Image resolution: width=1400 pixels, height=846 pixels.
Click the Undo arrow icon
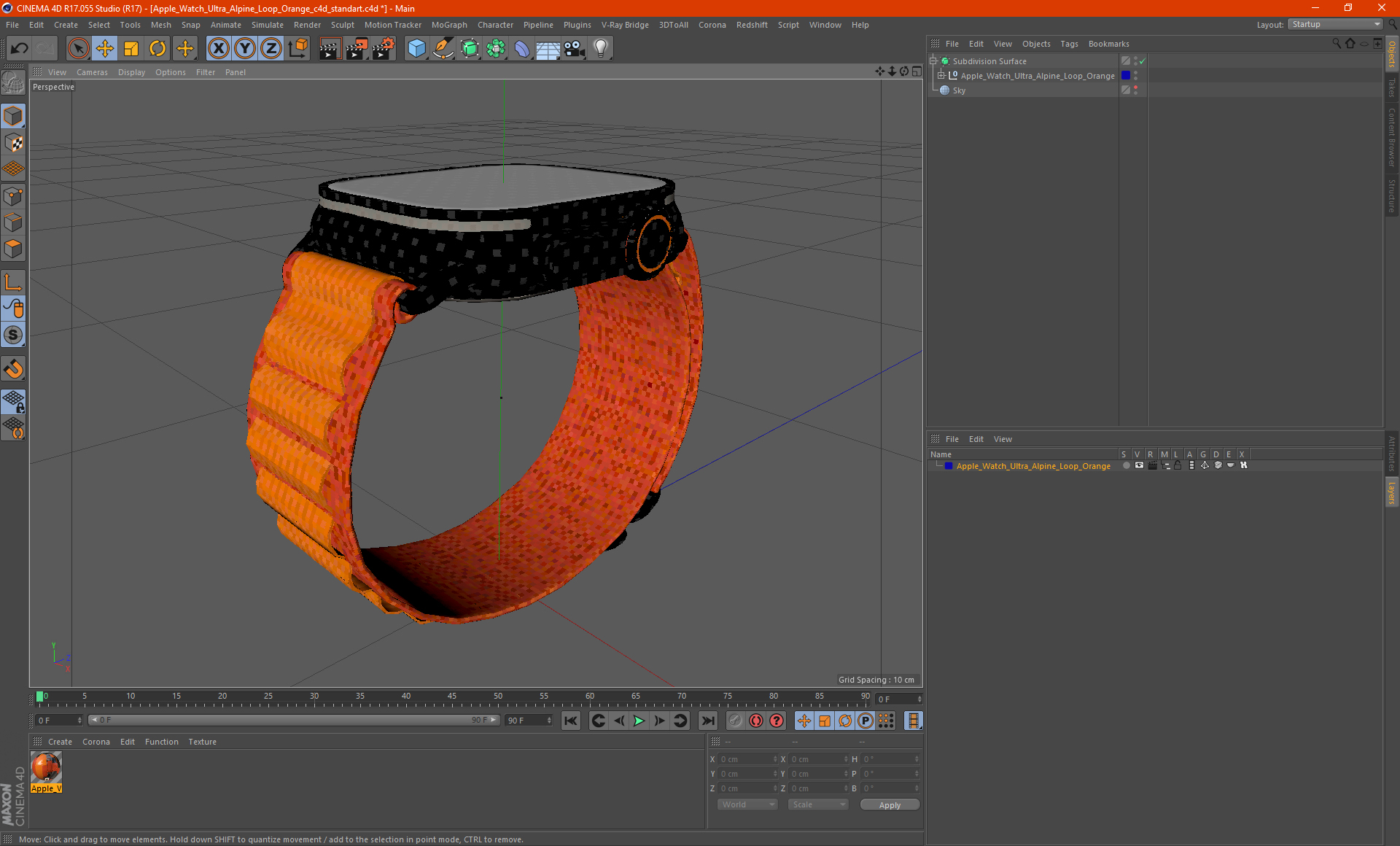(x=20, y=48)
